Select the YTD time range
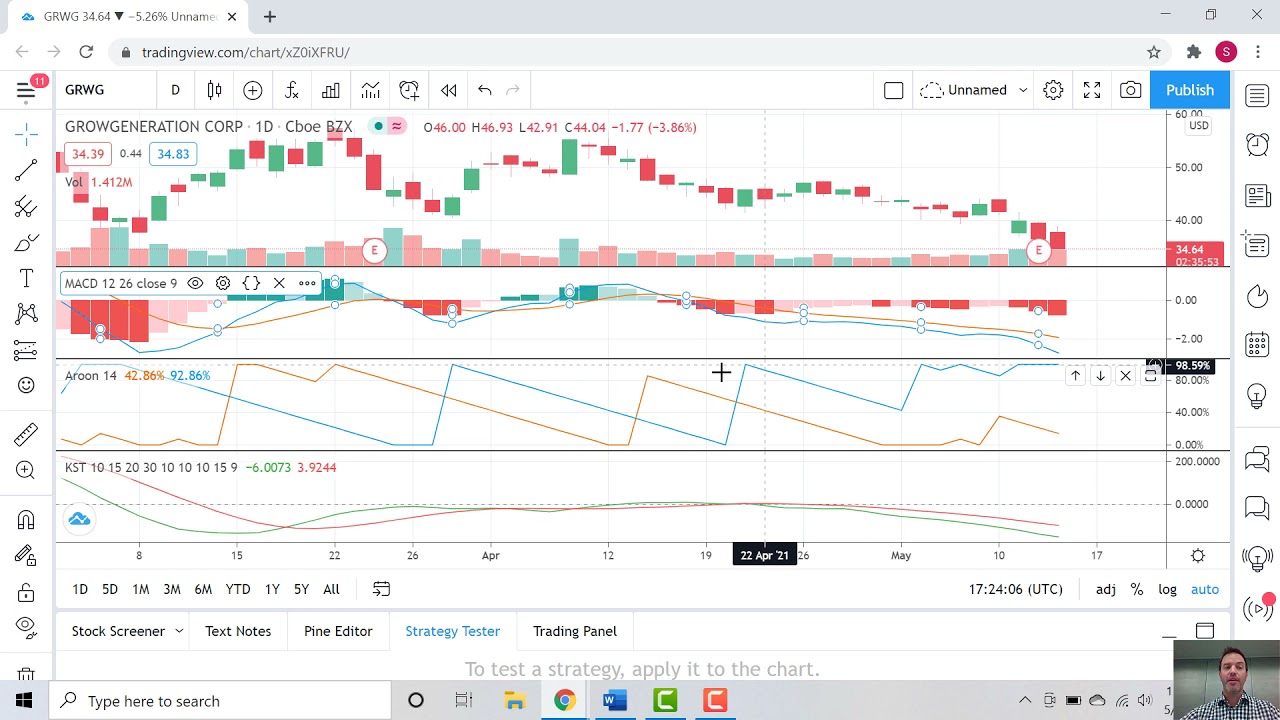The height and width of the screenshot is (720, 1280). (238, 589)
